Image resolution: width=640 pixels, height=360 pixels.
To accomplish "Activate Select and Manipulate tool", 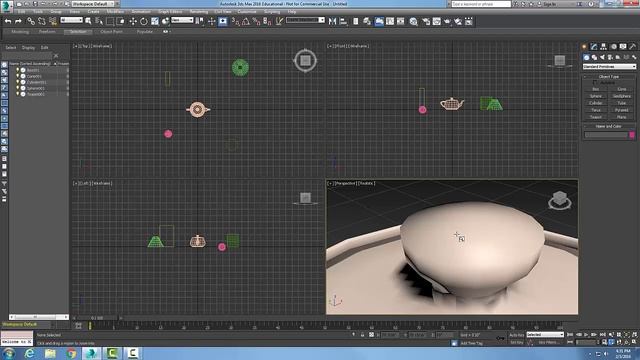I will (x=211, y=21).
